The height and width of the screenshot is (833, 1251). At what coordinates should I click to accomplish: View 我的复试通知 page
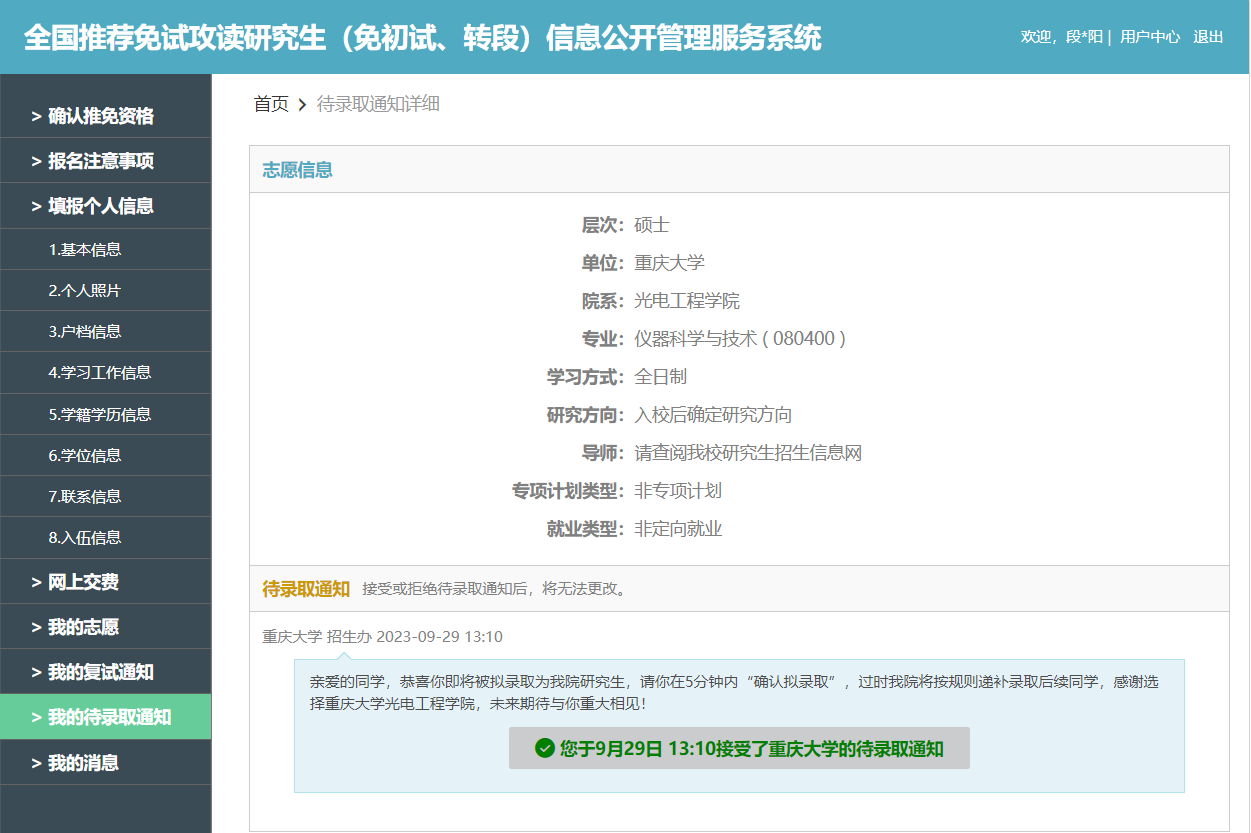[x=100, y=672]
